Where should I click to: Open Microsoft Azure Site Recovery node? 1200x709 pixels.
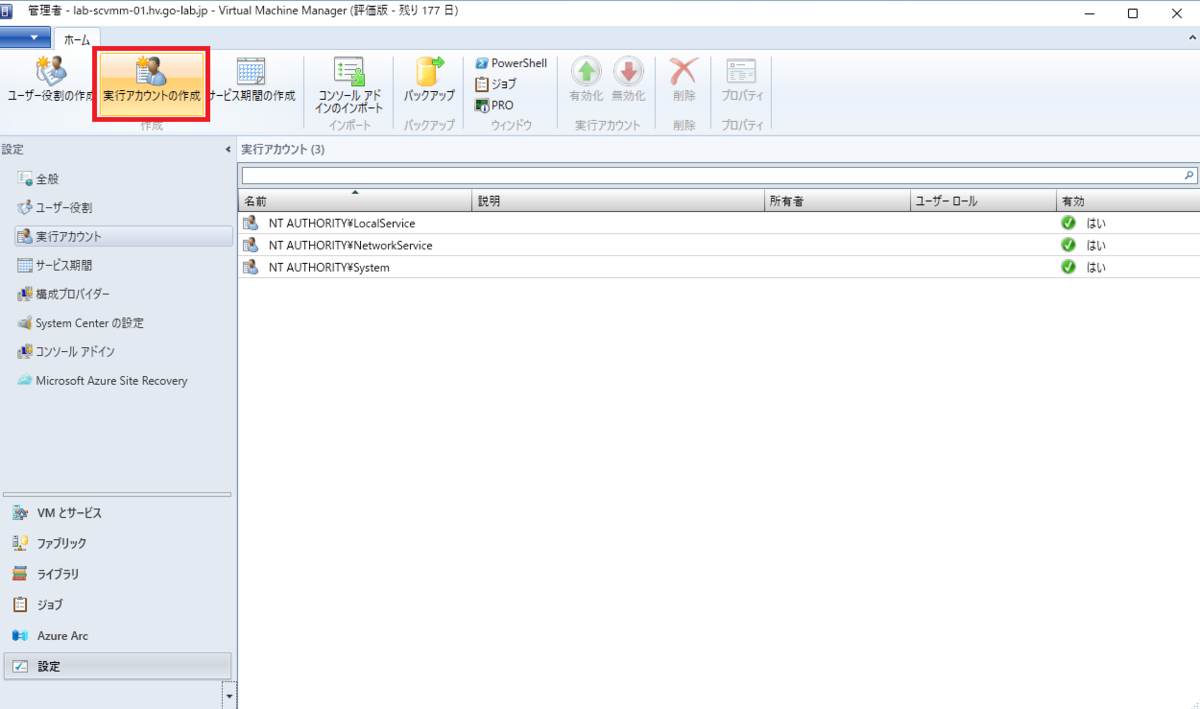(111, 381)
